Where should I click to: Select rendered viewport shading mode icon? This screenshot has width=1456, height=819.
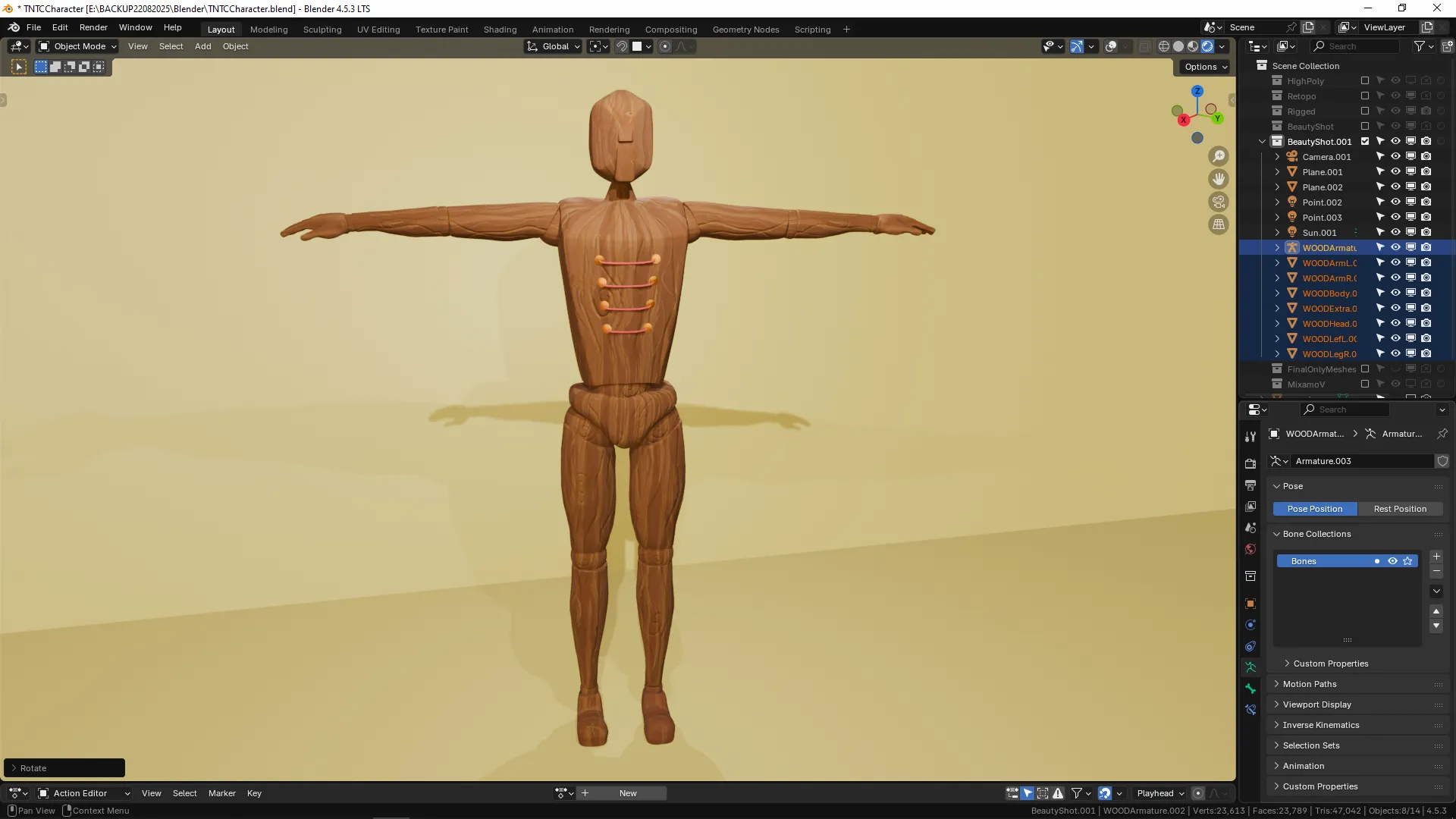point(1207,46)
